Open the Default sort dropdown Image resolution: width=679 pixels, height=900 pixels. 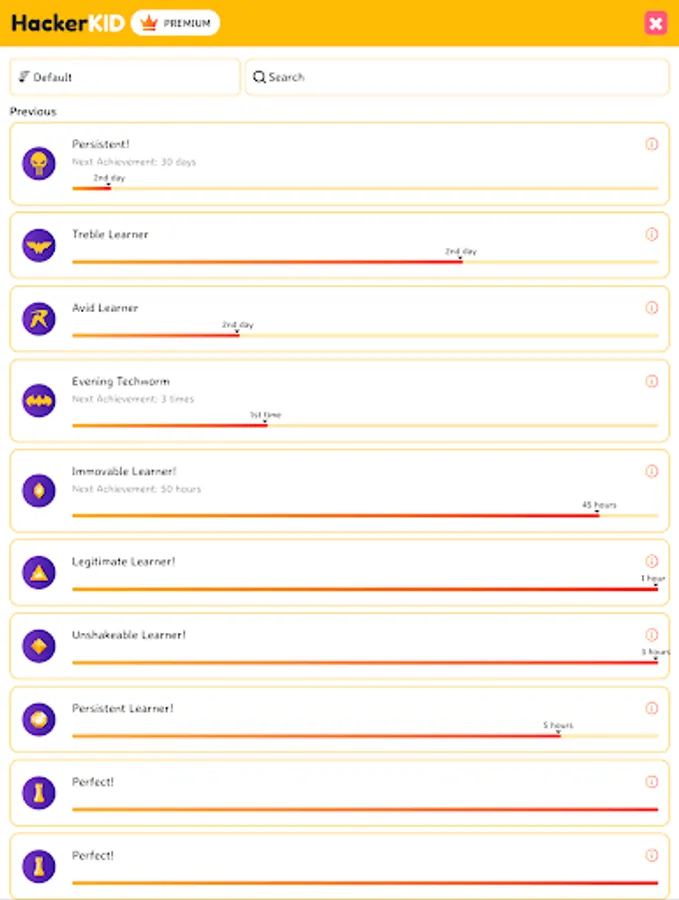[125, 77]
